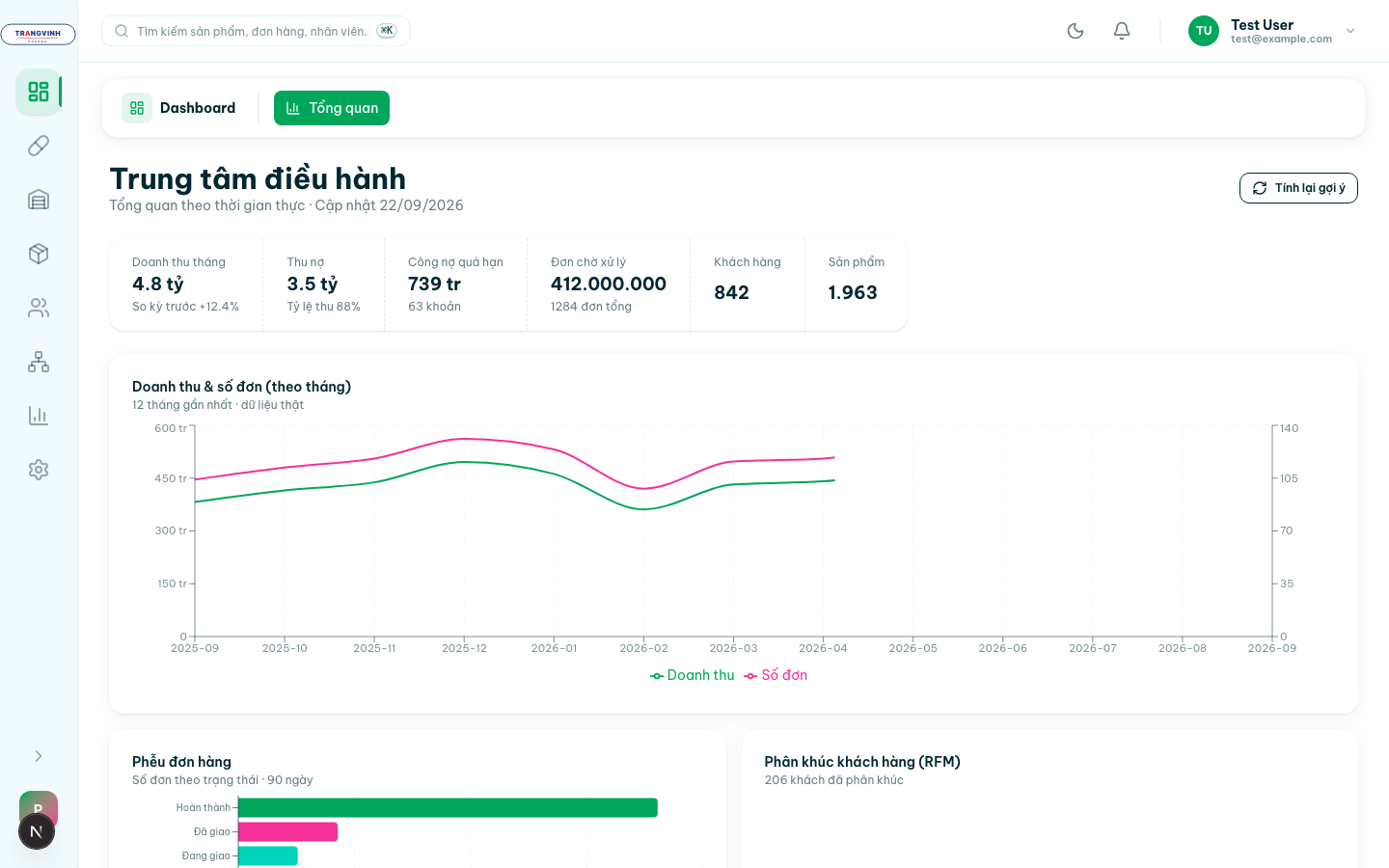1389x868 pixels.
Task: Open the Đơn chờ xử lý 412.000.000 card
Action: pyautogui.click(x=609, y=285)
